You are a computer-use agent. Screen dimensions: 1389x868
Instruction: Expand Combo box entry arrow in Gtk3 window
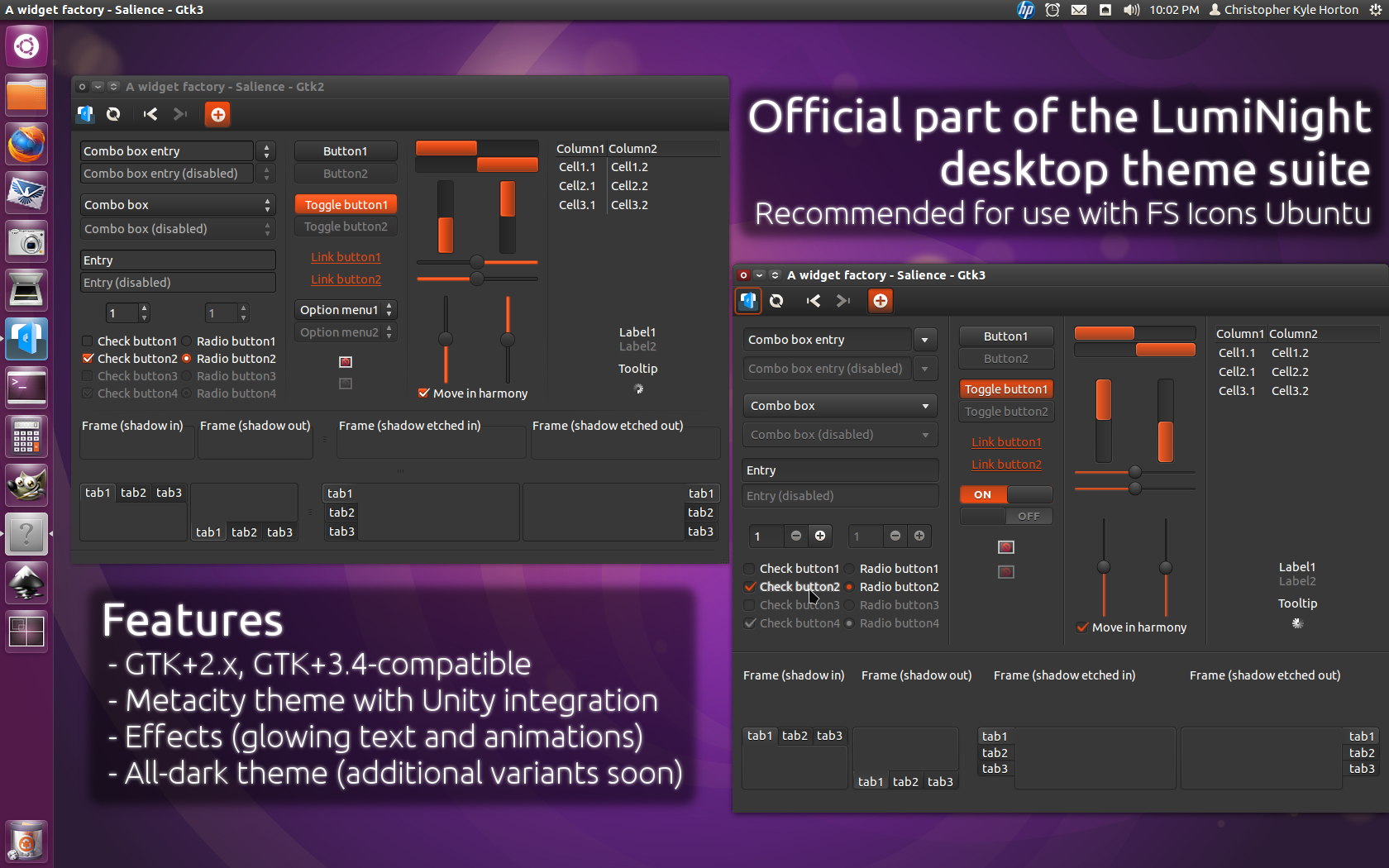point(925,340)
